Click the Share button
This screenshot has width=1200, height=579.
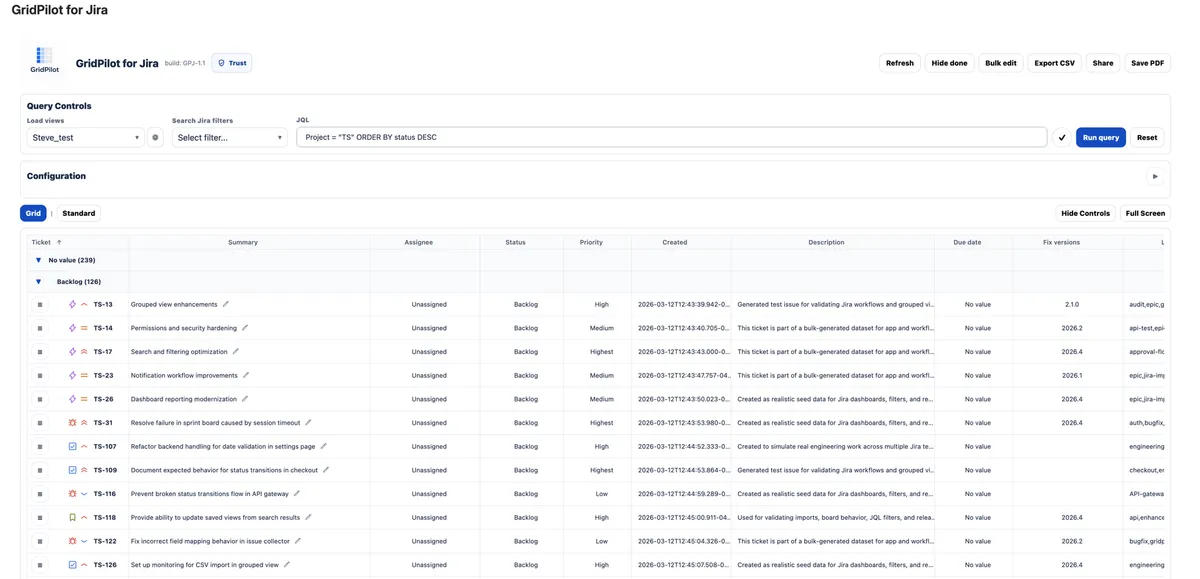coord(1103,63)
